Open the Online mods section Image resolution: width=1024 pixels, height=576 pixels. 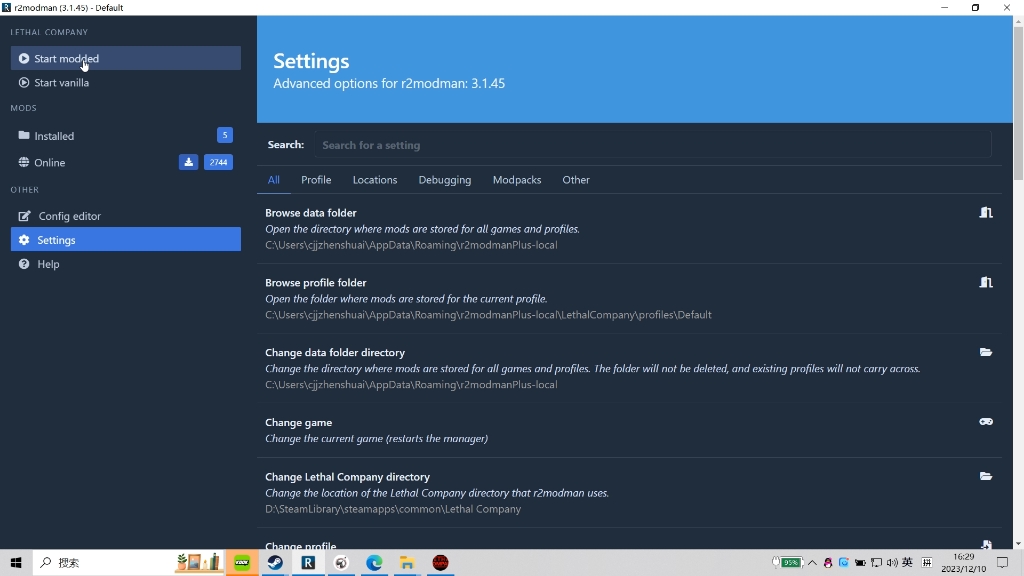point(125,162)
